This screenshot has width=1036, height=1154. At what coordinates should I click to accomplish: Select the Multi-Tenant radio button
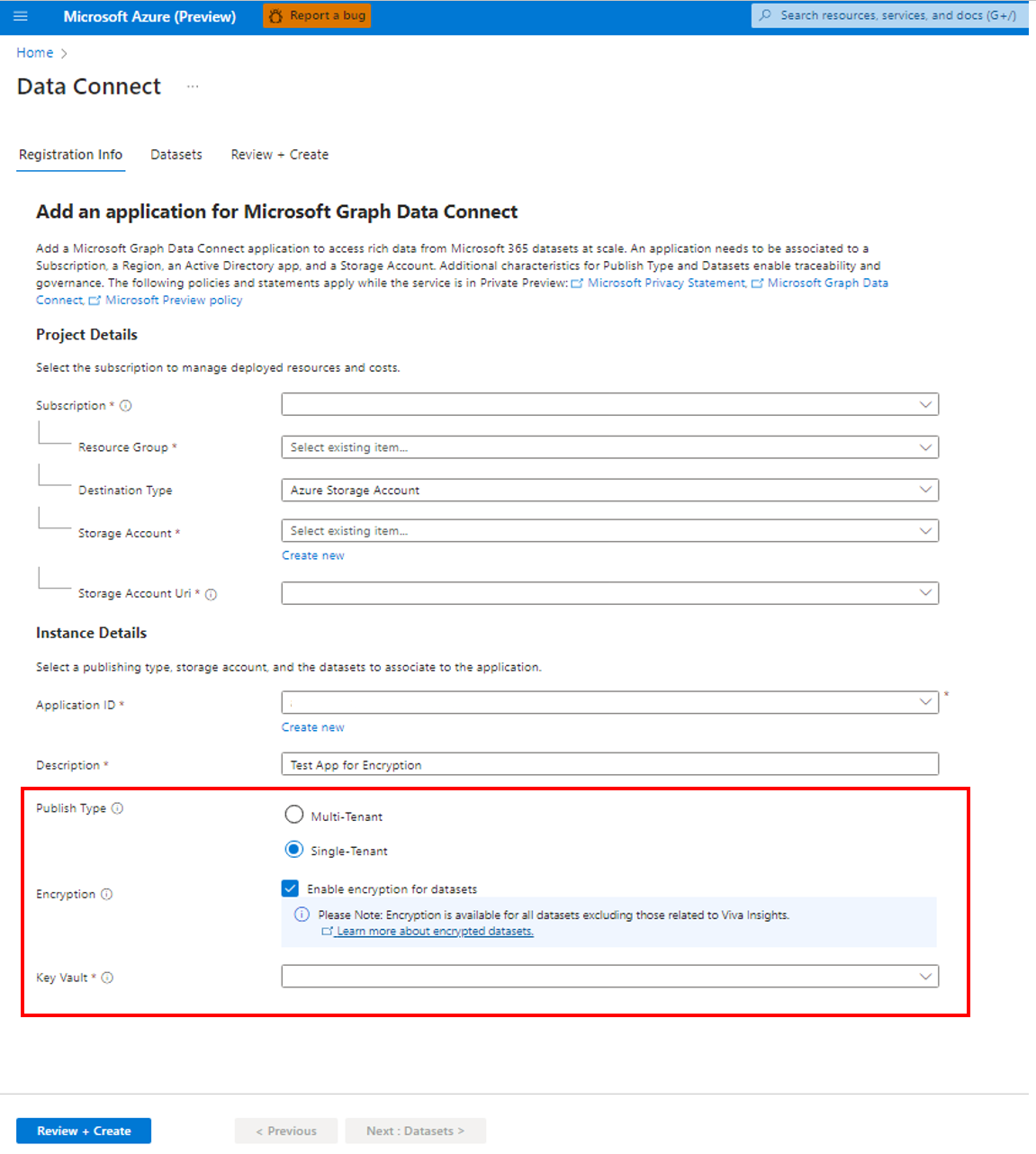tap(294, 814)
